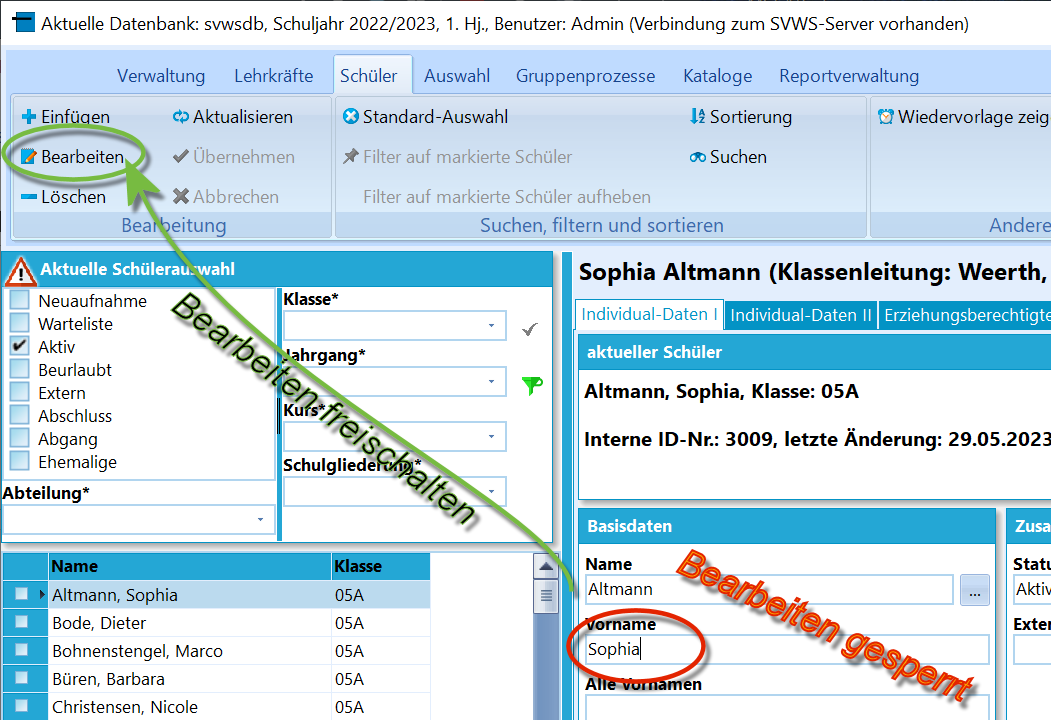1051x720 pixels.
Task: Open the Reportverwaltung ribbon tab
Action: point(849,76)
